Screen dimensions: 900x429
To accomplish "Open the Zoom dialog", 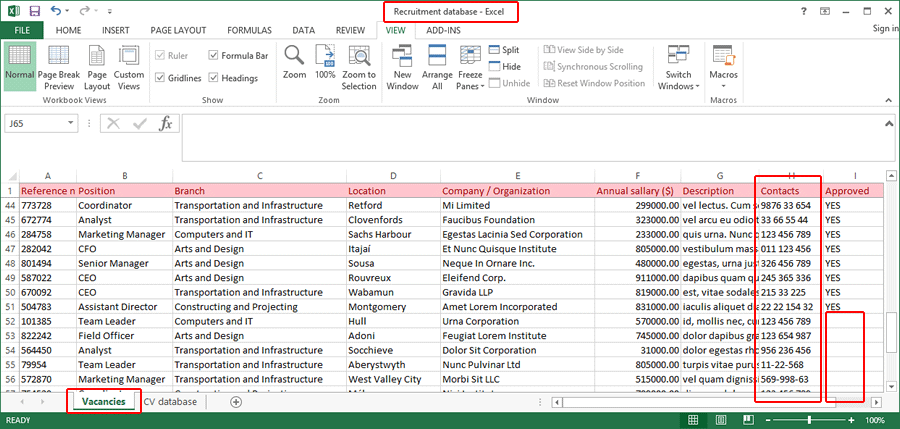I will 294,63.
